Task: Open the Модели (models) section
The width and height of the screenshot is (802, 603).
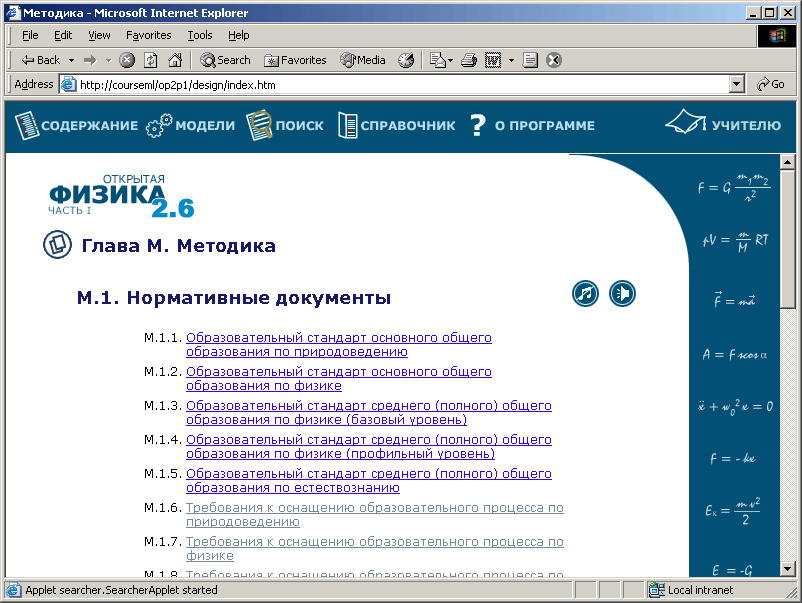Action: [190, 125]
